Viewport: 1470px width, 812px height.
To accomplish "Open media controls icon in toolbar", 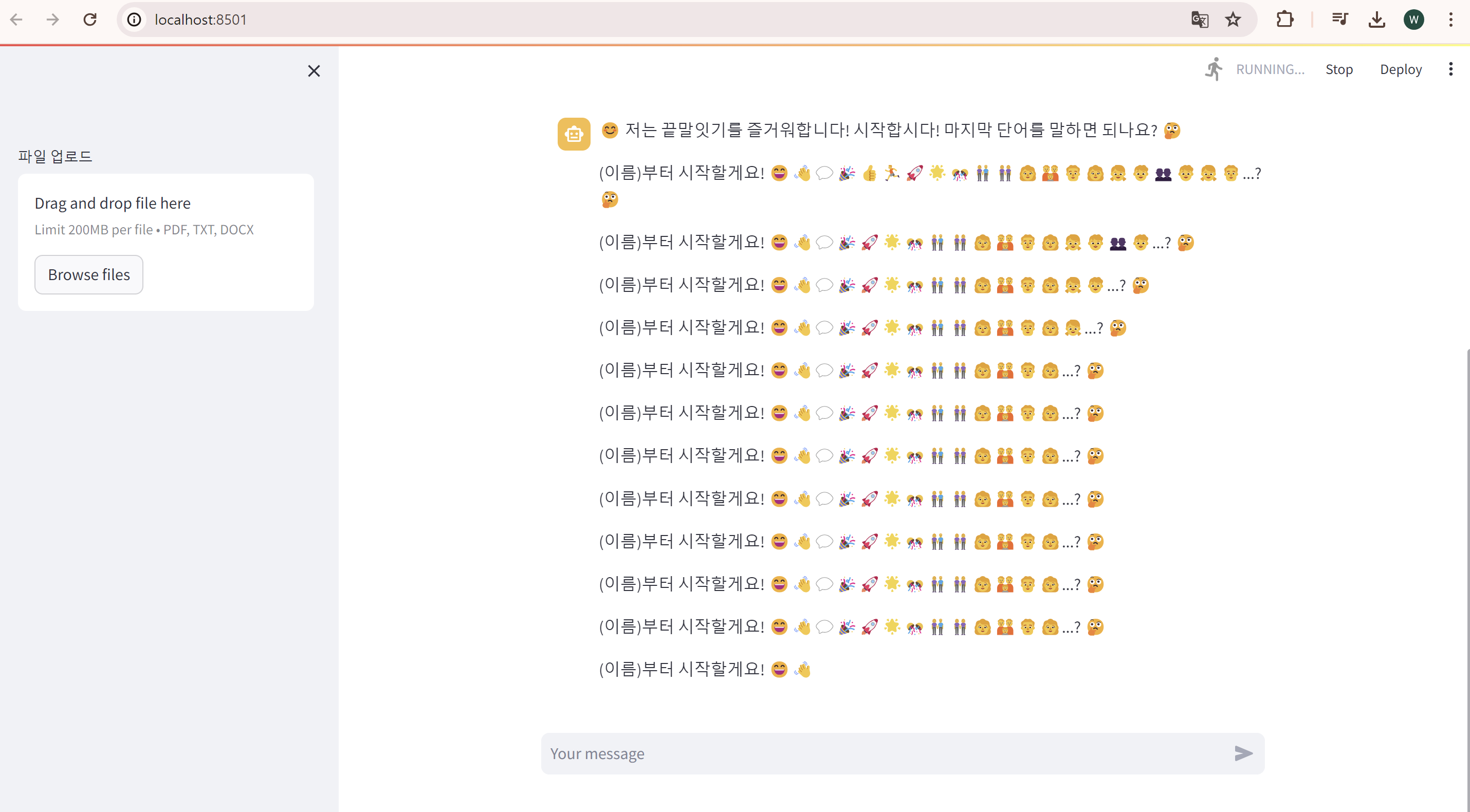I will pyautogui.click(x=1339, y=20).
